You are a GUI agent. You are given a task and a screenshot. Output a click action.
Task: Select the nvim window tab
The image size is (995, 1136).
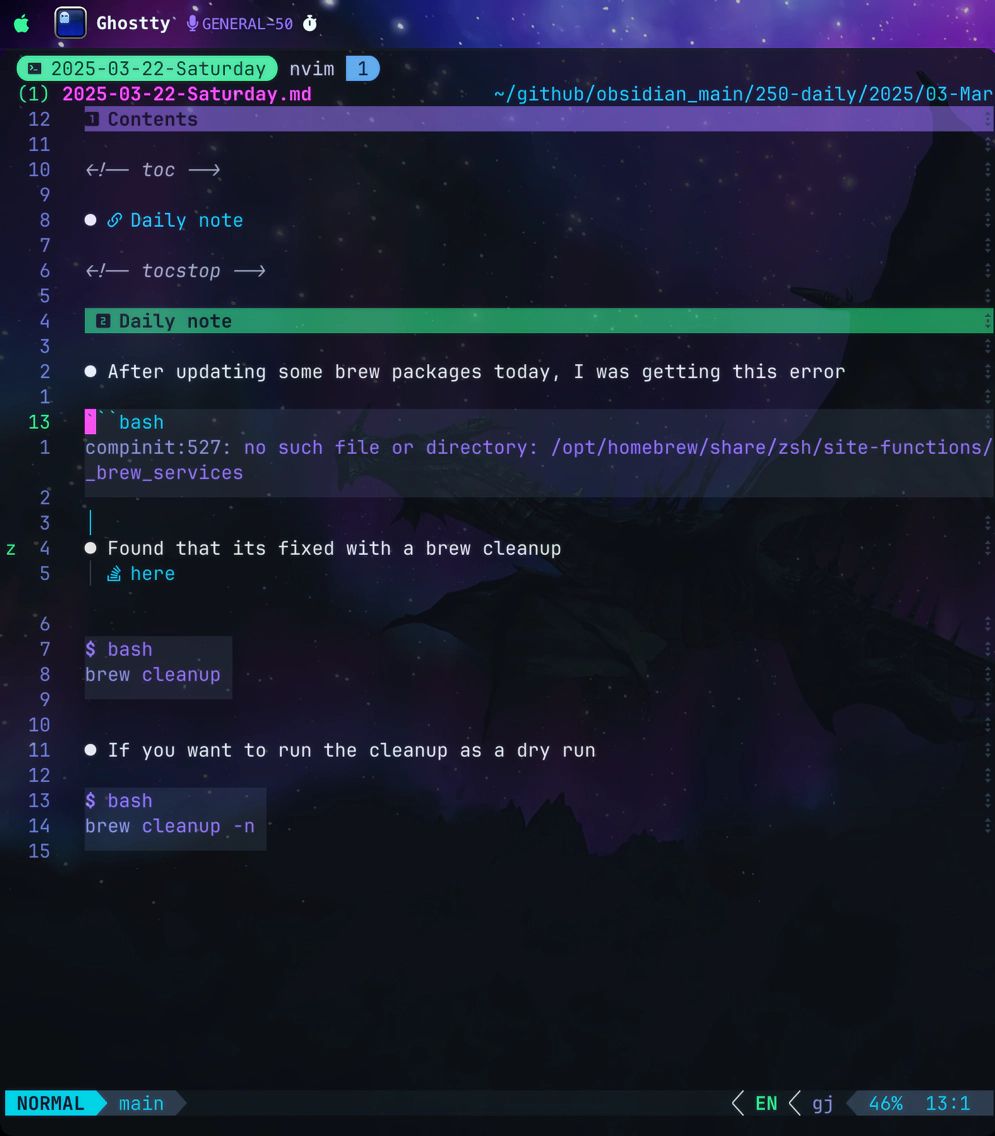point(312,69)
